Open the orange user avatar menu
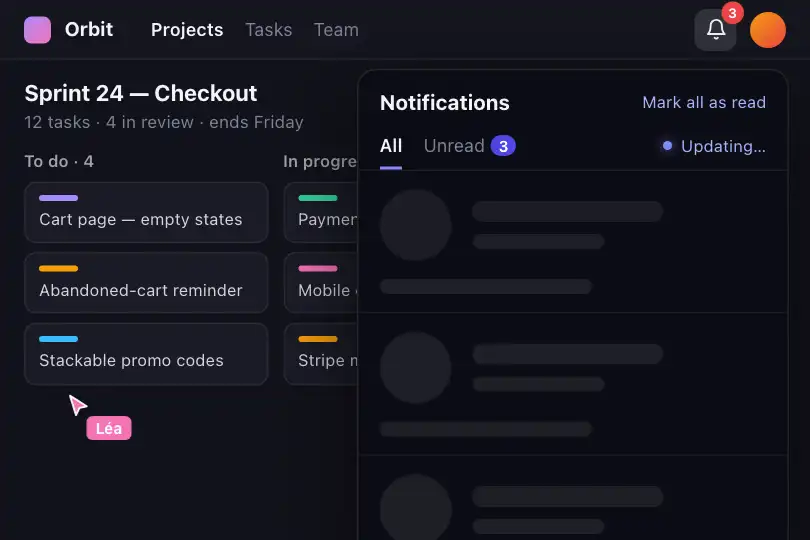Image resolution: width=810 pixels, height=540 pixels. [768, 30]
